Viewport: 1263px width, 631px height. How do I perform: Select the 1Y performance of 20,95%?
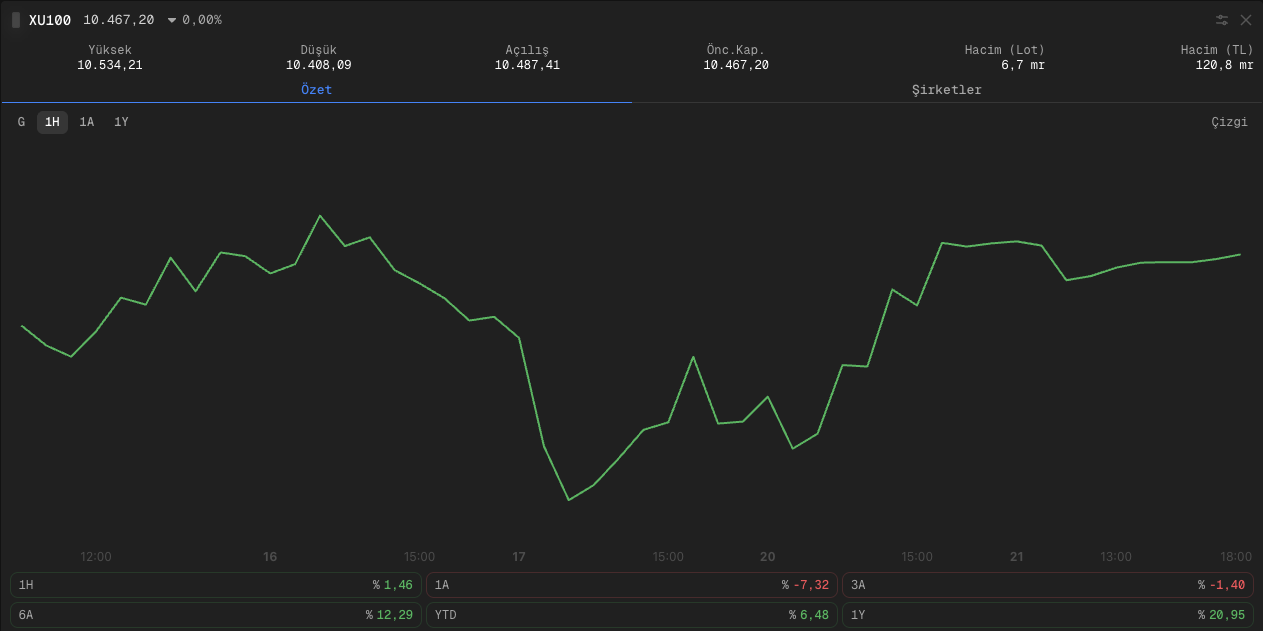pos(1048,615)
